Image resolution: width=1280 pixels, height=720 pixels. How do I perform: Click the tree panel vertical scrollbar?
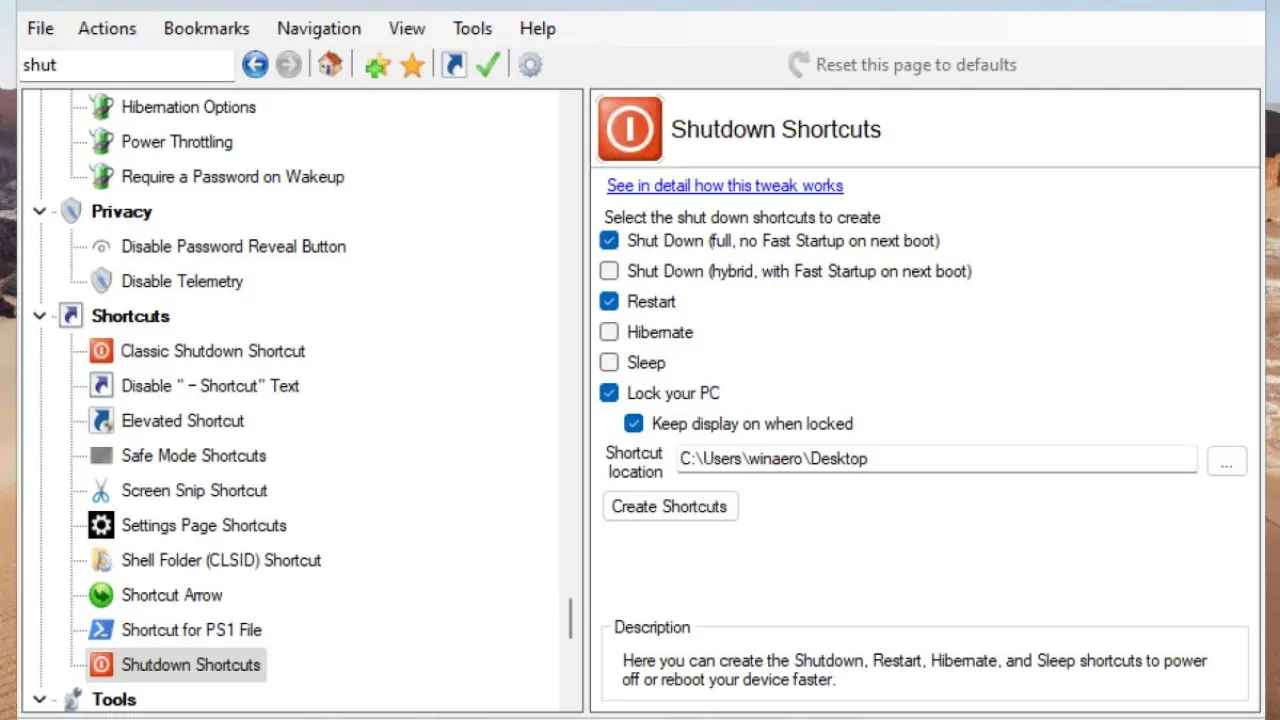click(x=571, y=618)
